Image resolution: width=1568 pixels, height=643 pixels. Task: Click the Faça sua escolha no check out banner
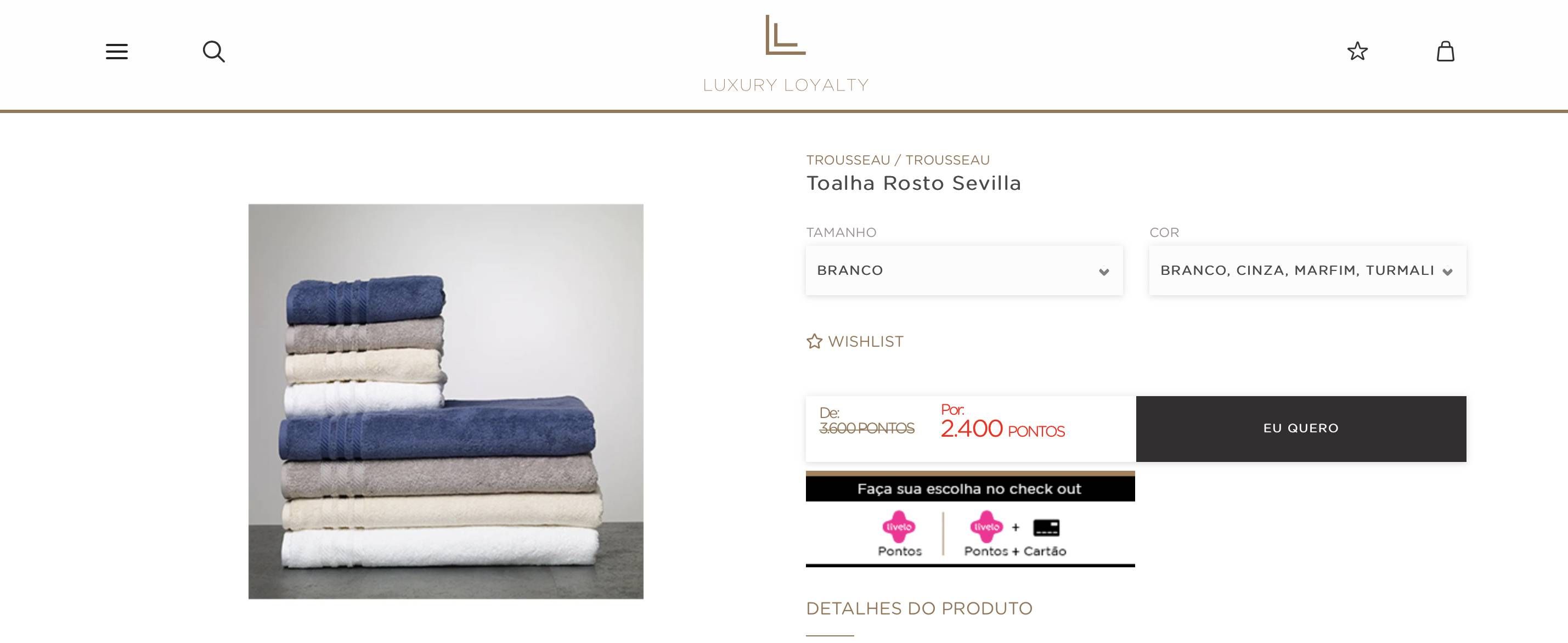pyautogui.click(x=970, y=489)
